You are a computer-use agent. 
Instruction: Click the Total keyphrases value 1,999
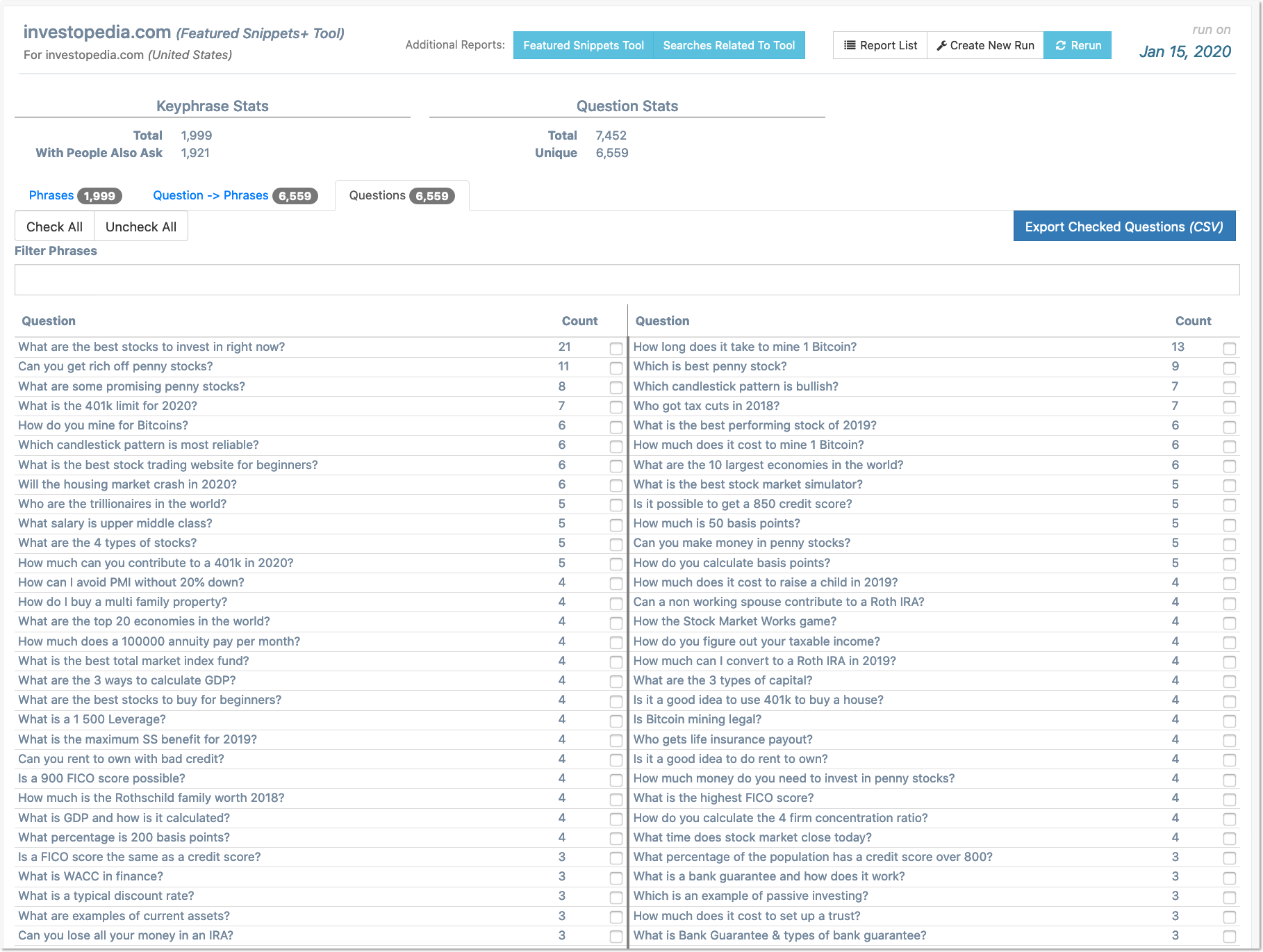pyautogui.click(x=197, y=136)
